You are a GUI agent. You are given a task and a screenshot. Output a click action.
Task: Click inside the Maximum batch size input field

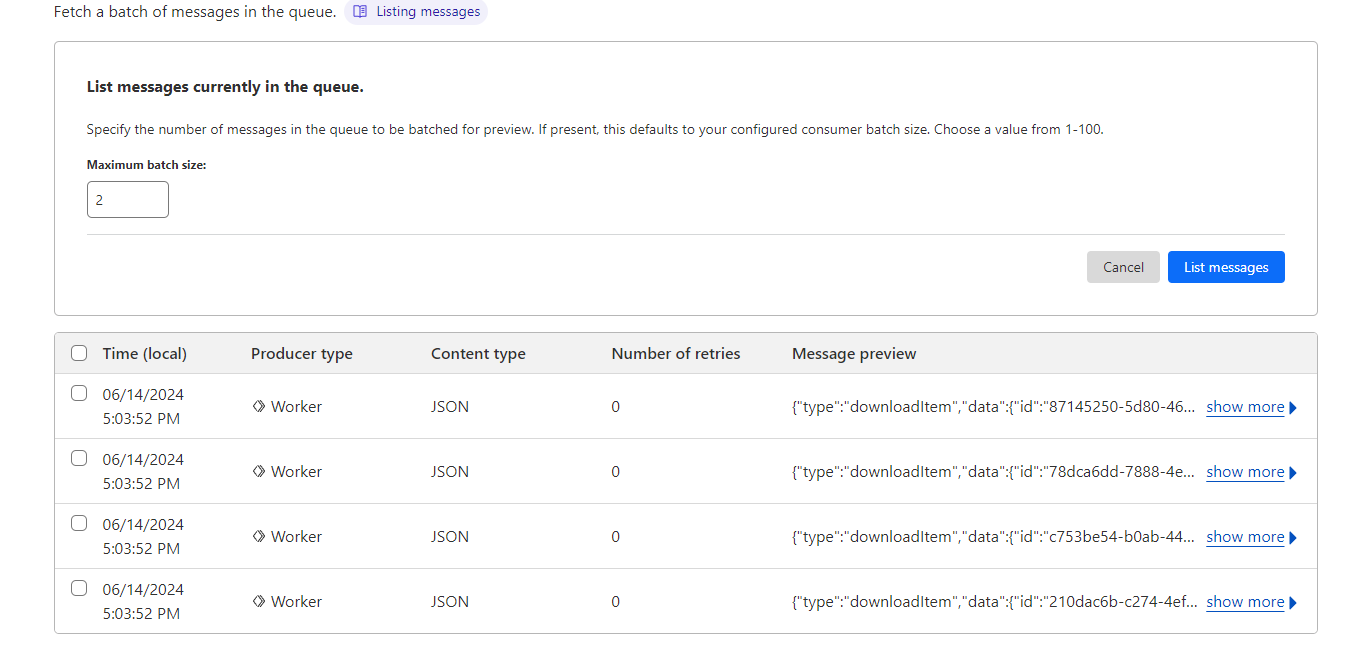127,199
